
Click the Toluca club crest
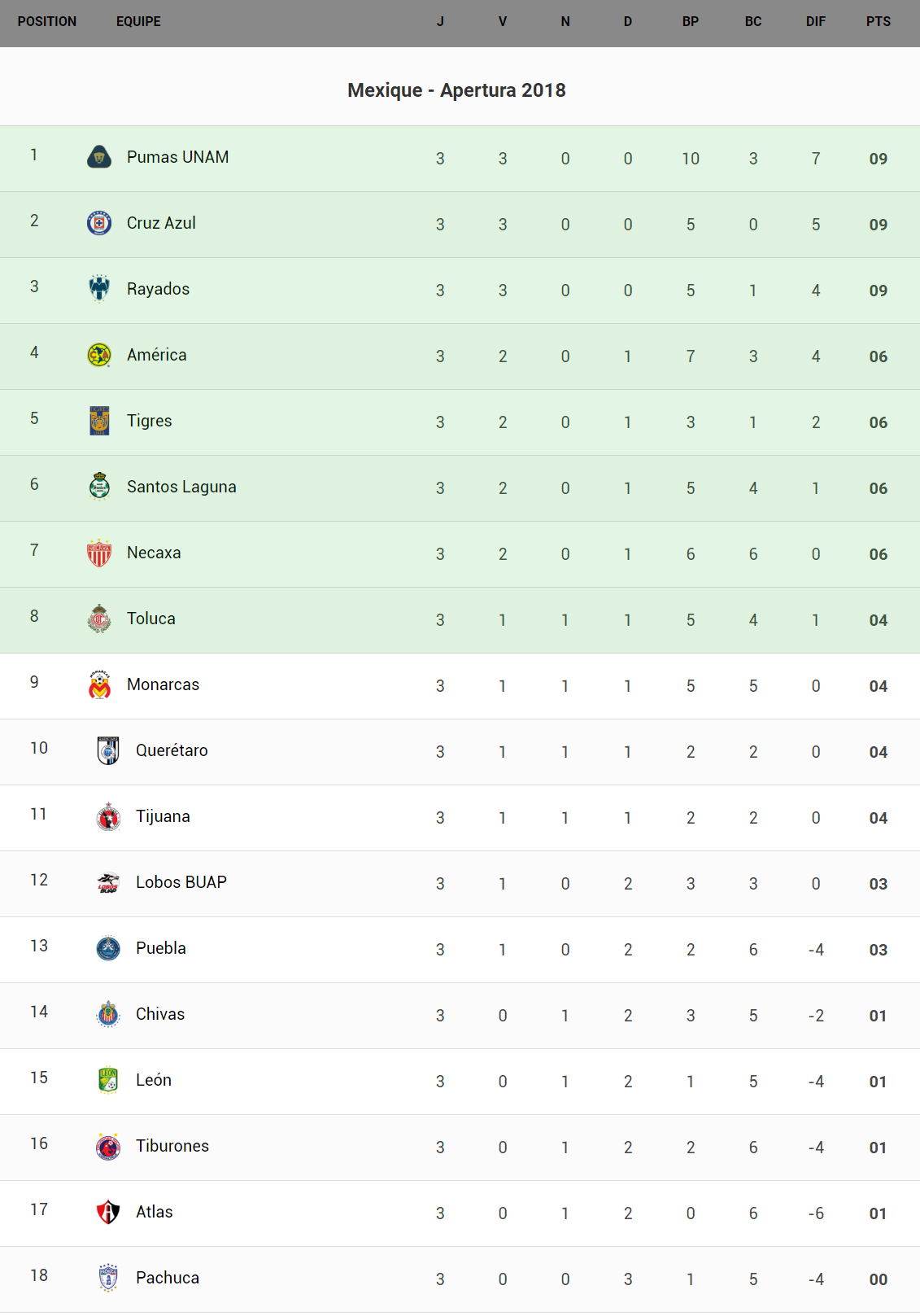click(x=99, y=619)
